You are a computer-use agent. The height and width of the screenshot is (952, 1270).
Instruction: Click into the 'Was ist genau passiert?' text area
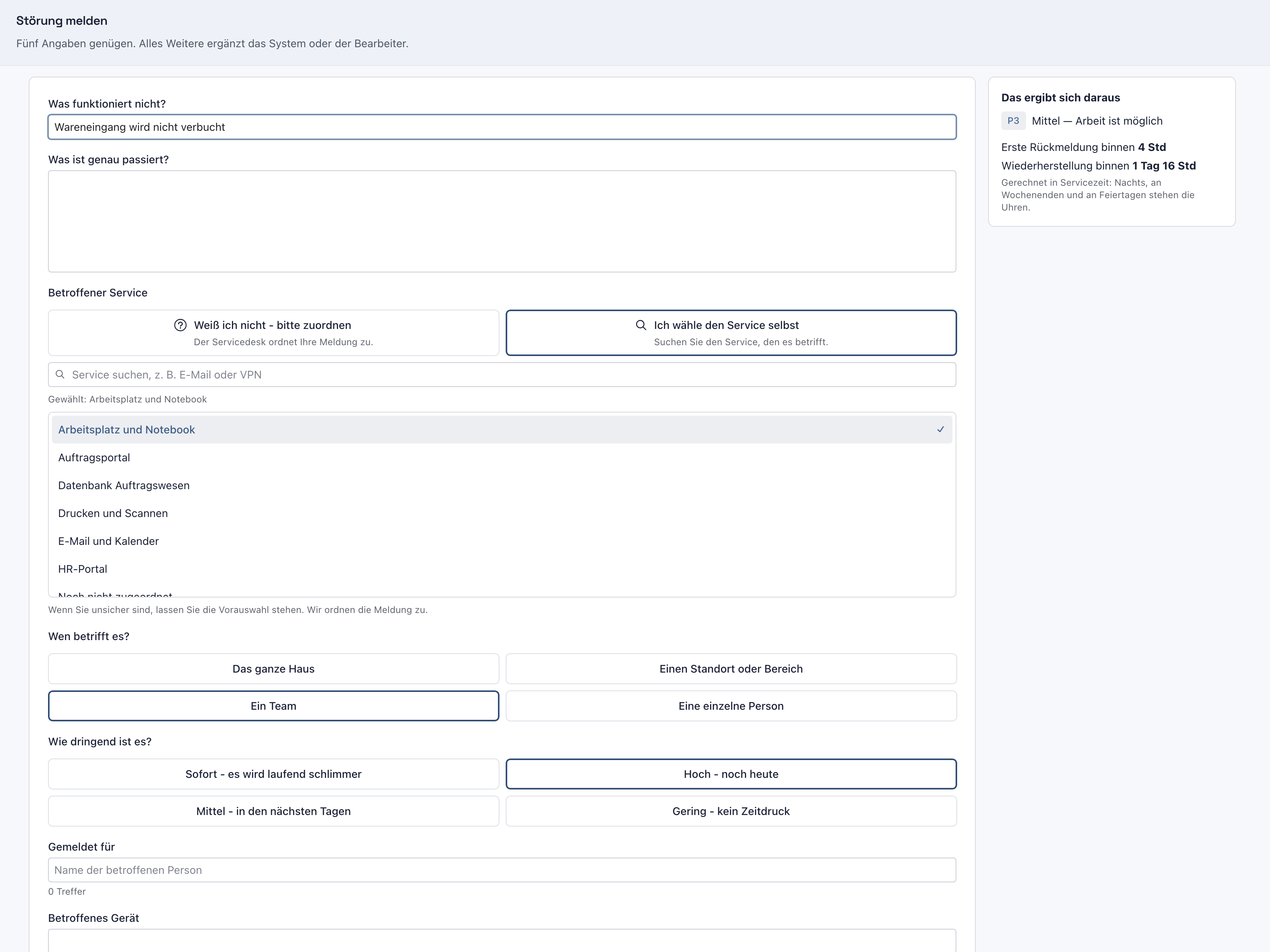tap(502, 221)
